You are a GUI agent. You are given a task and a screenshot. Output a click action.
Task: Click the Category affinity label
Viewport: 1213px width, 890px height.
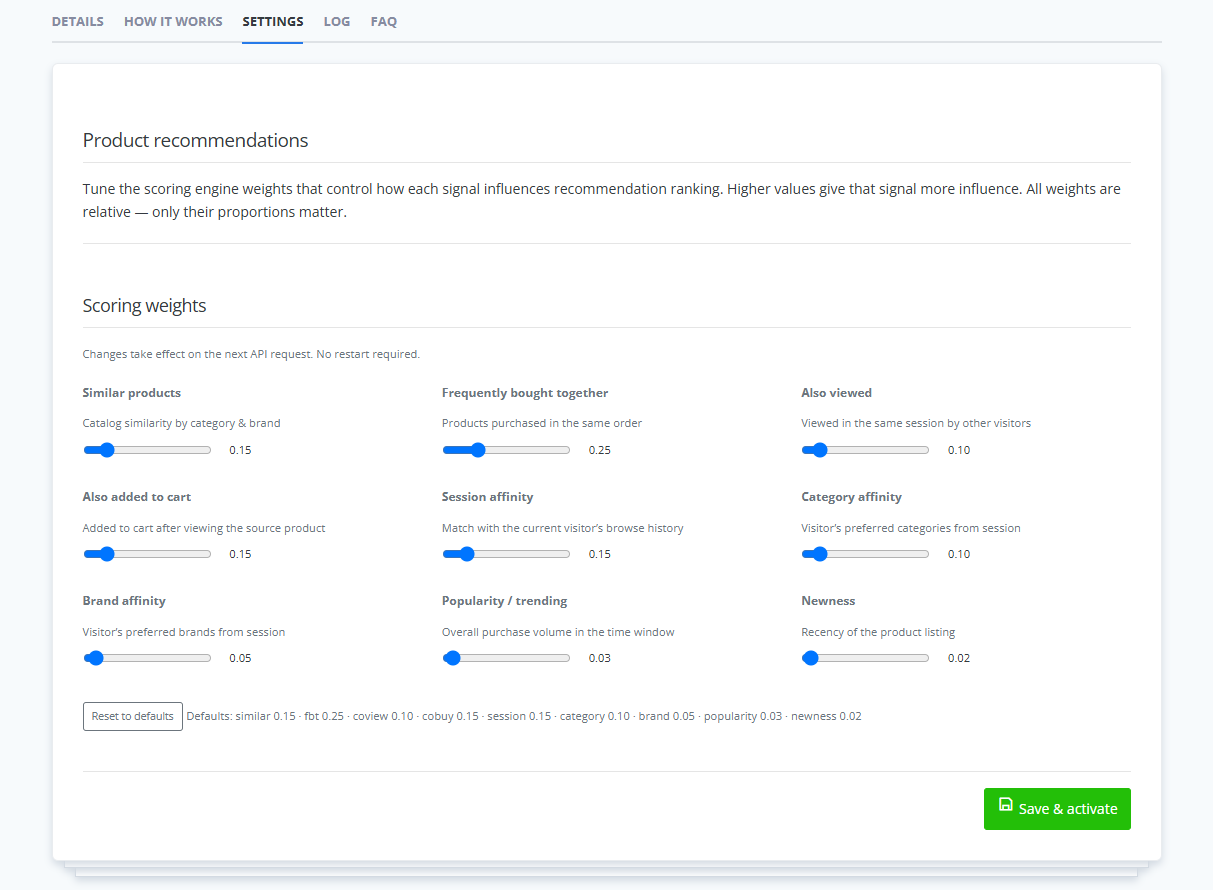[x=851, y=497]
